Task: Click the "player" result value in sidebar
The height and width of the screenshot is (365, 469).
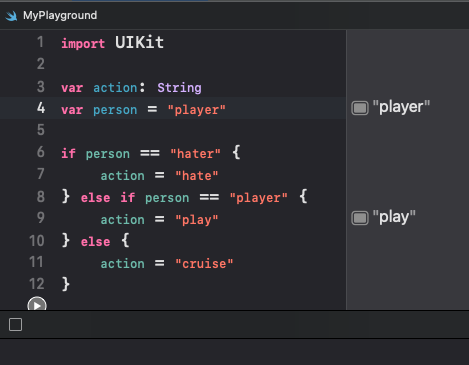Action: pyautogui.click(x=401, y=107)
